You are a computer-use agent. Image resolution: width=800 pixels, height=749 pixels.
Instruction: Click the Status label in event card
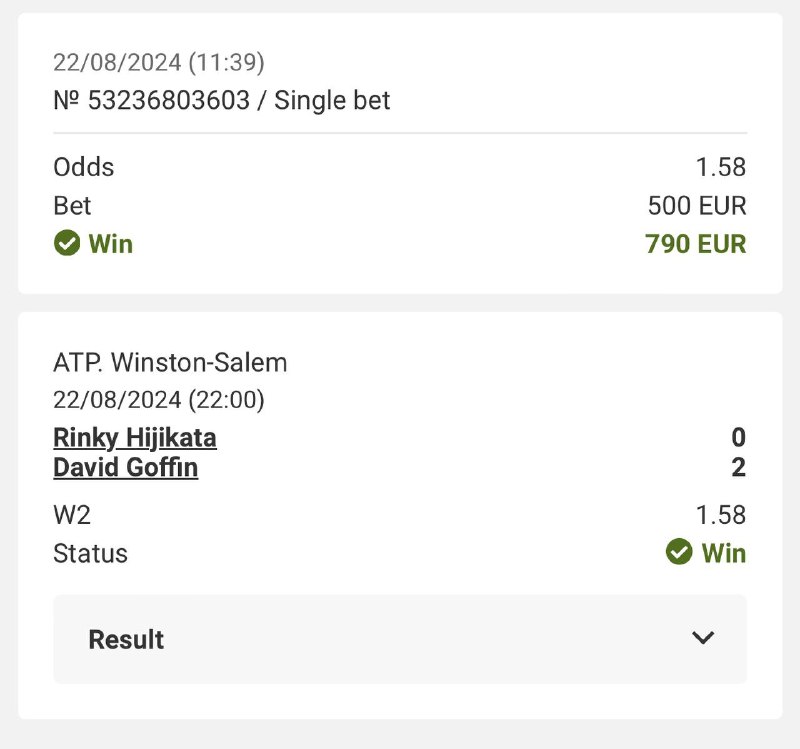(x=90, y=553)
